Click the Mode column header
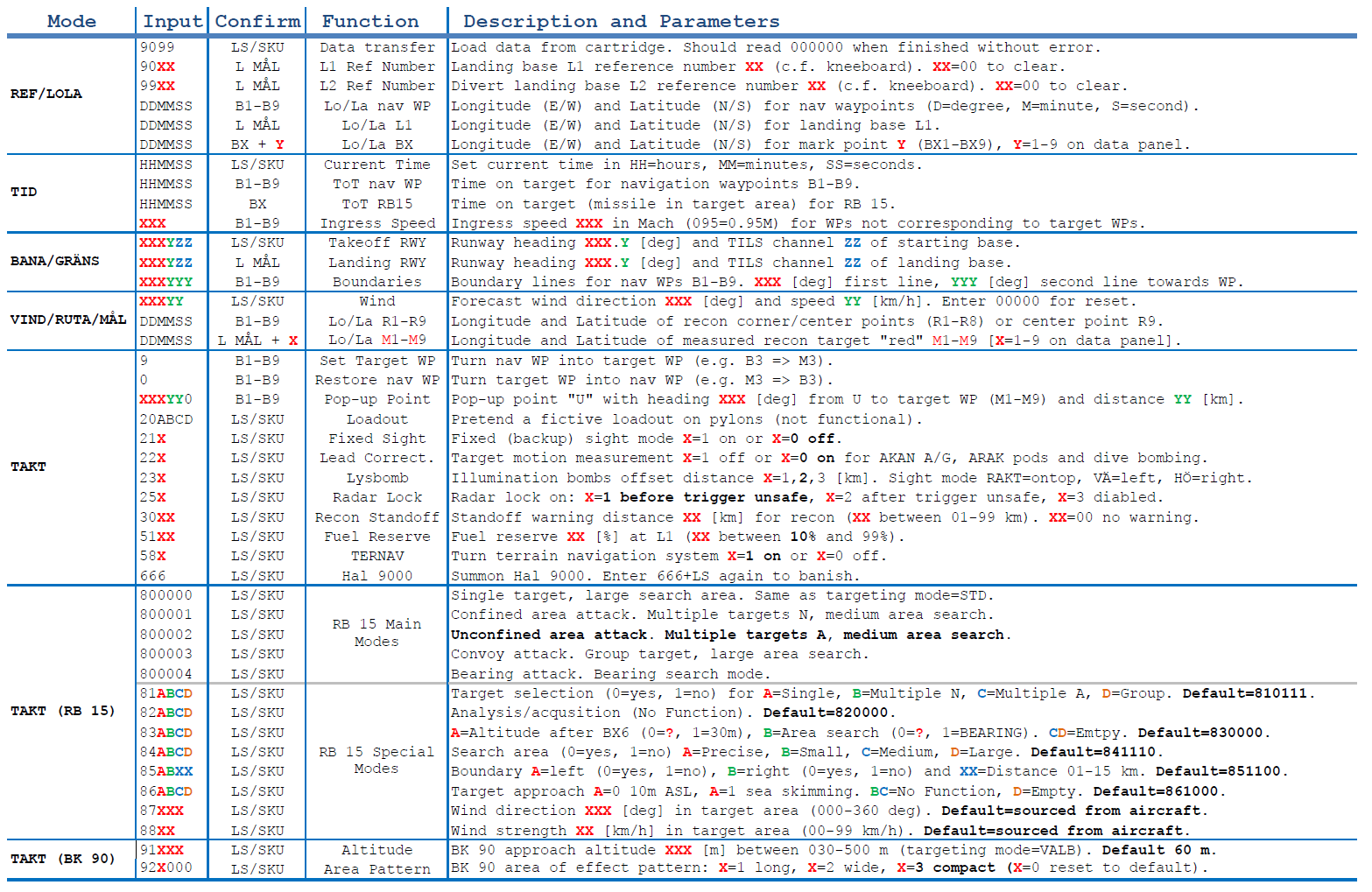 pos(72,21)
